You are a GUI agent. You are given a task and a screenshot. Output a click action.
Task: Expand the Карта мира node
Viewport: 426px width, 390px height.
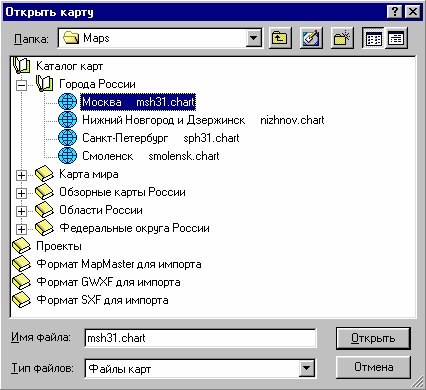pyautogui.click(x=21, y=175)
